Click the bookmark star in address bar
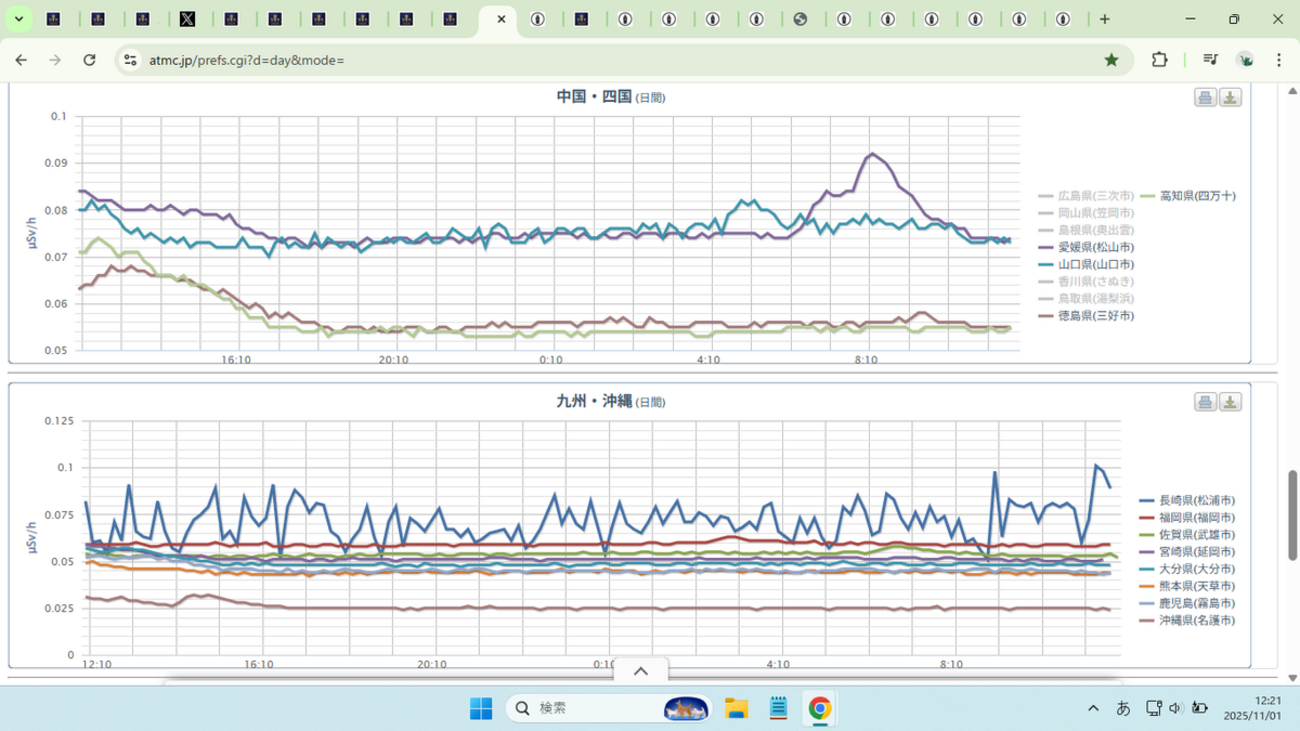This screenshot has width=1300, height=731. pos(1111,60)
